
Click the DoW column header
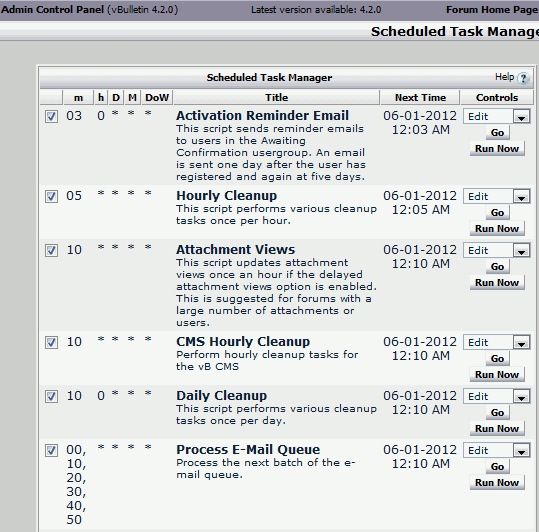coord(157,98)
